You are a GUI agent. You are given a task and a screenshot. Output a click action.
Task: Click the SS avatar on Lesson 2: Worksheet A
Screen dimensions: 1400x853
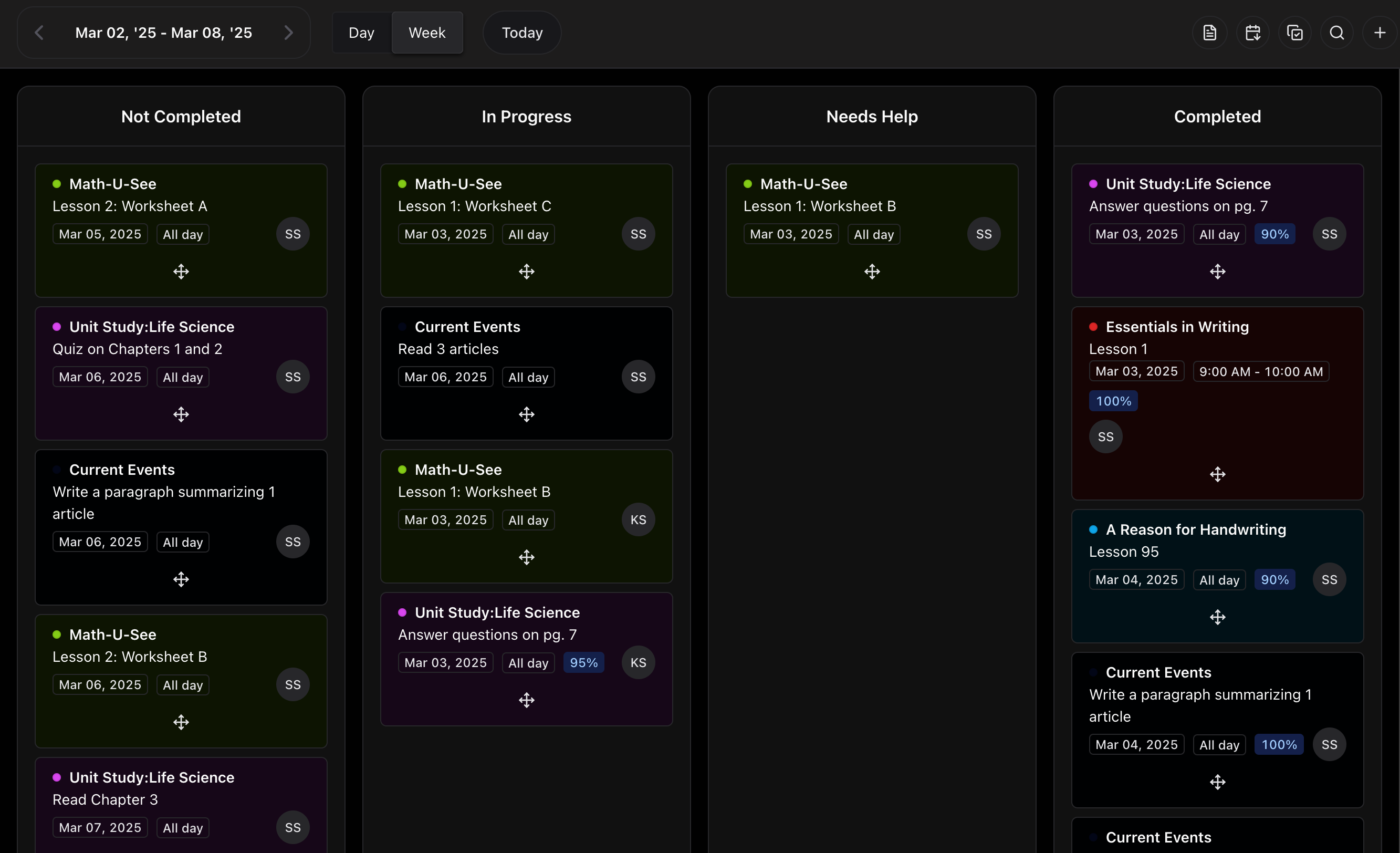pos(291,234)
